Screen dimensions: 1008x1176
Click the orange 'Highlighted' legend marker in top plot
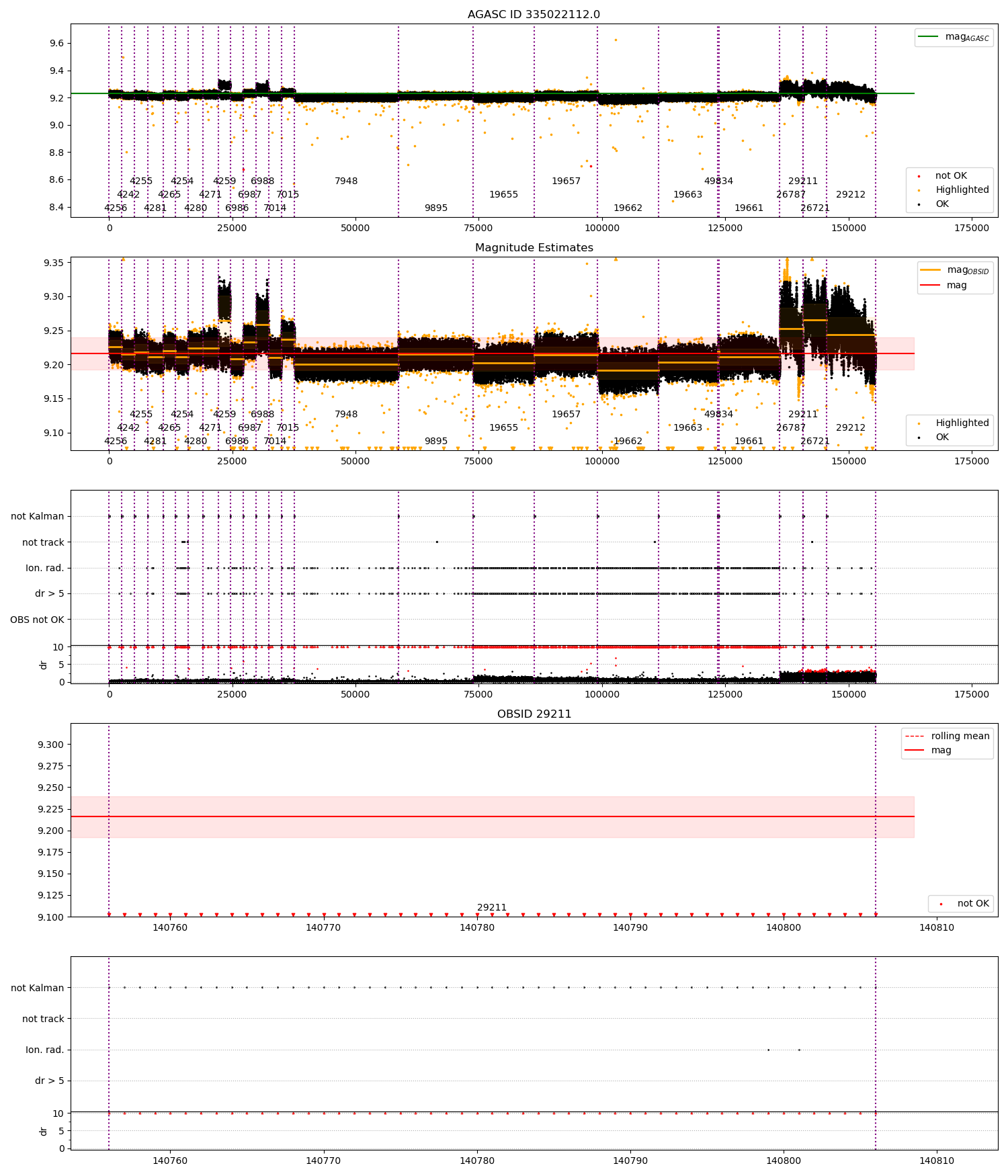(919, 190)
